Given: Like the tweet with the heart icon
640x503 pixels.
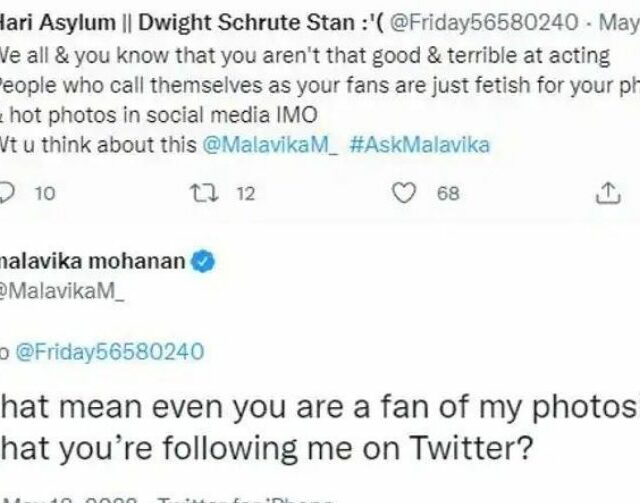Looking at the screenshot, I should [404, 193].
